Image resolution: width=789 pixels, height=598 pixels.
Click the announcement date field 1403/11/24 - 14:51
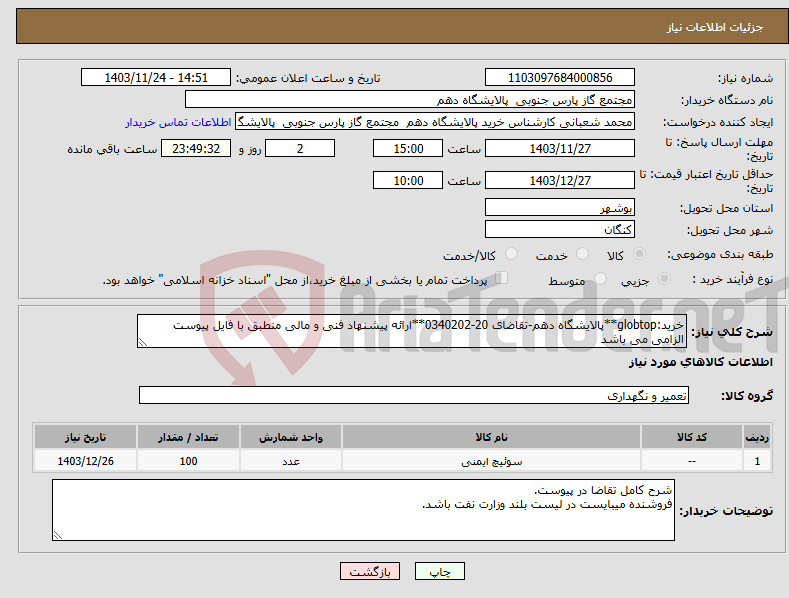pos(155,78)
